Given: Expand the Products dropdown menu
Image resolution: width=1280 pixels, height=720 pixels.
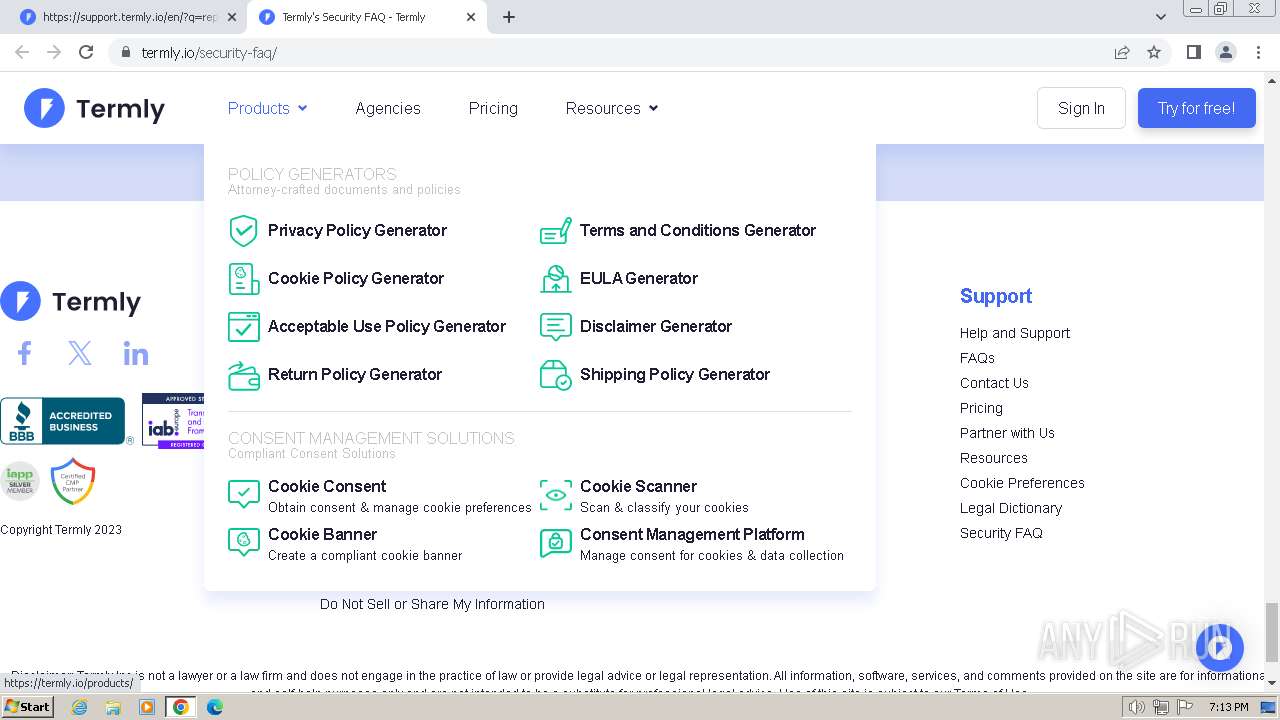Looking at the screenshot, I should (267, 108).
